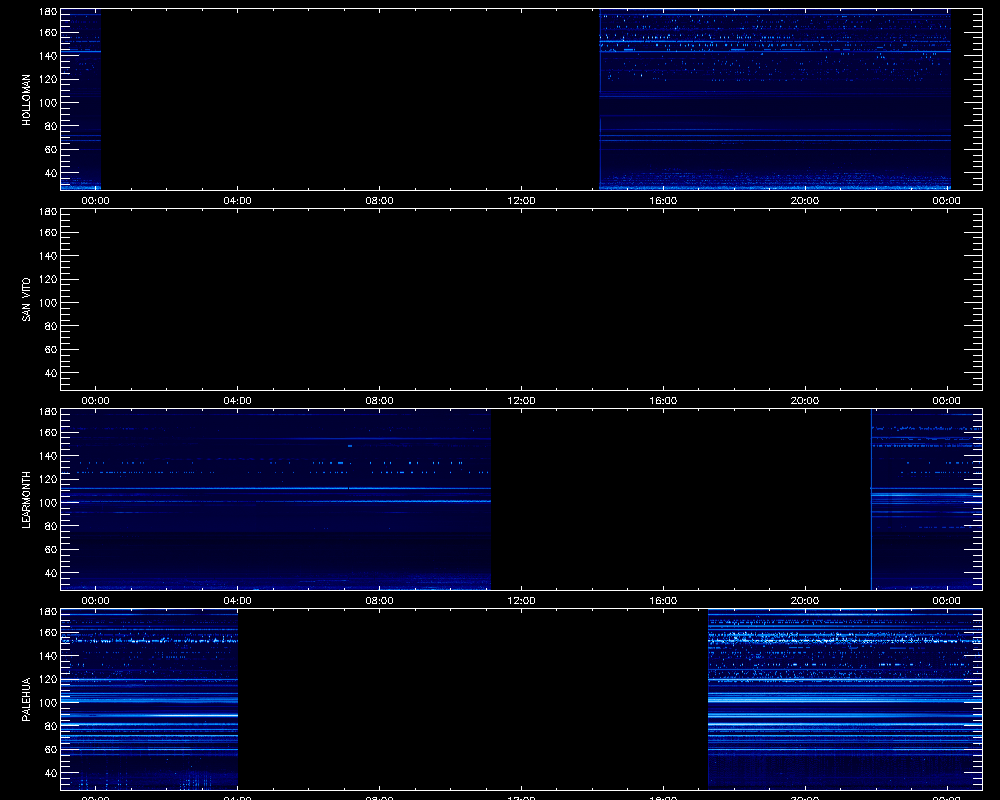The height and width of the screenshot is (800, 1000).
Task: Pick the 20:00 time label under LEARMONTH panel
Action: 805,600
